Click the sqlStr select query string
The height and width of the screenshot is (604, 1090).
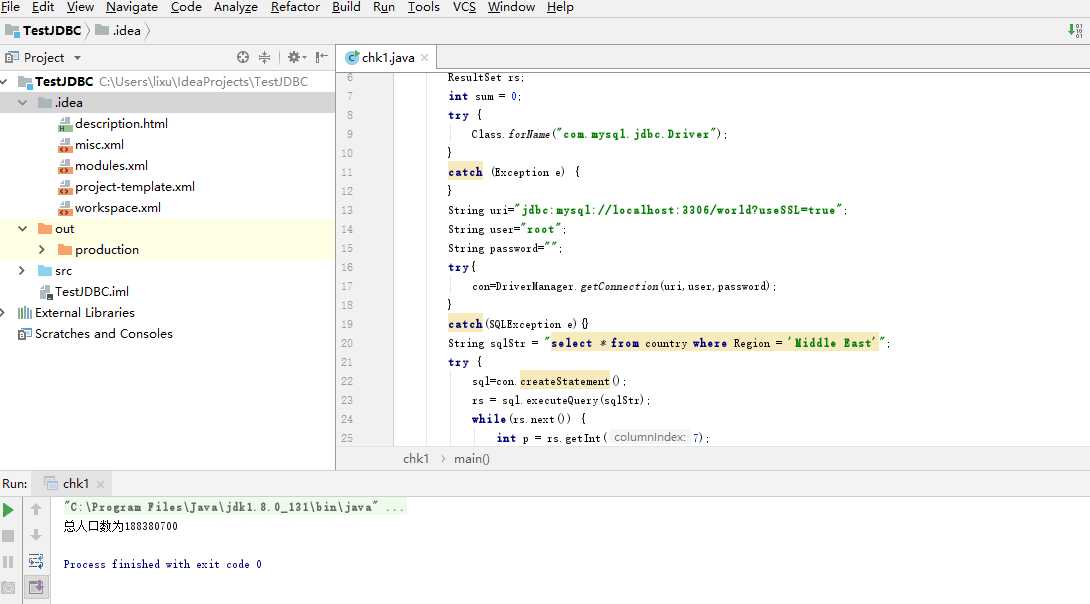[x=715, y=343]
